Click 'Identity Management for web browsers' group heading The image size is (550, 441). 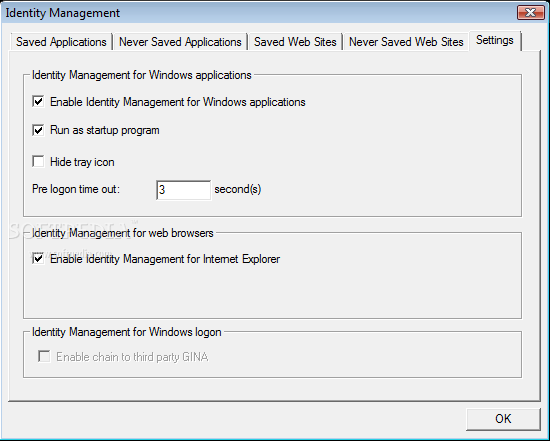pyautogui.click(x=123, y=233)
